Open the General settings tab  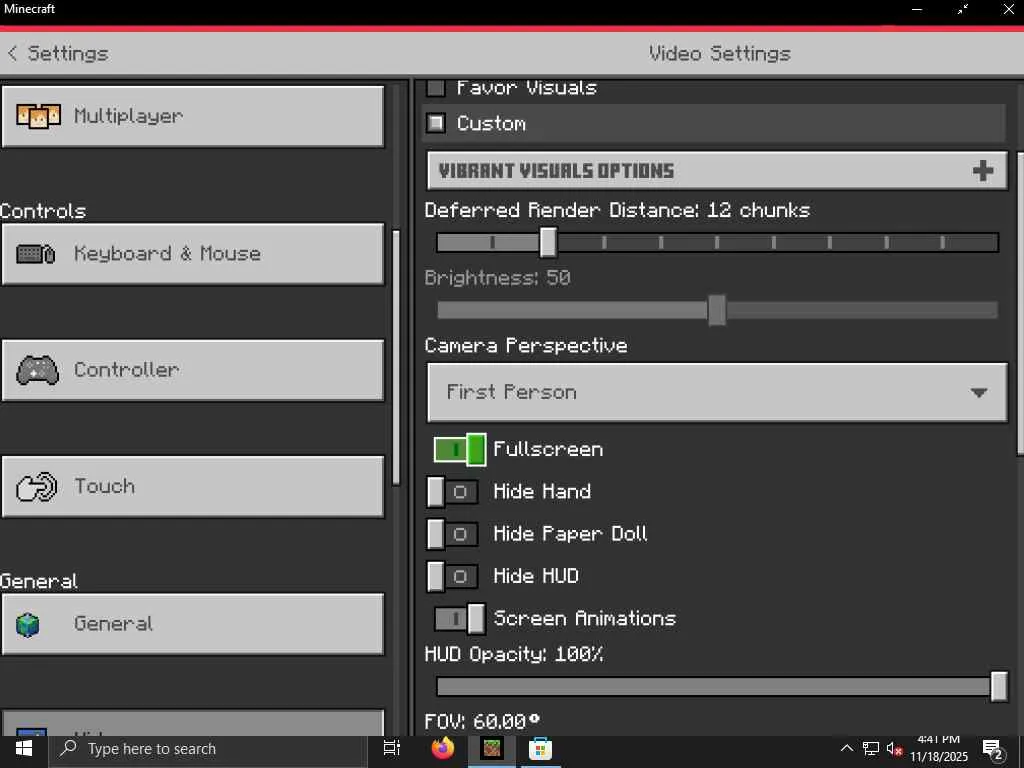193,624
